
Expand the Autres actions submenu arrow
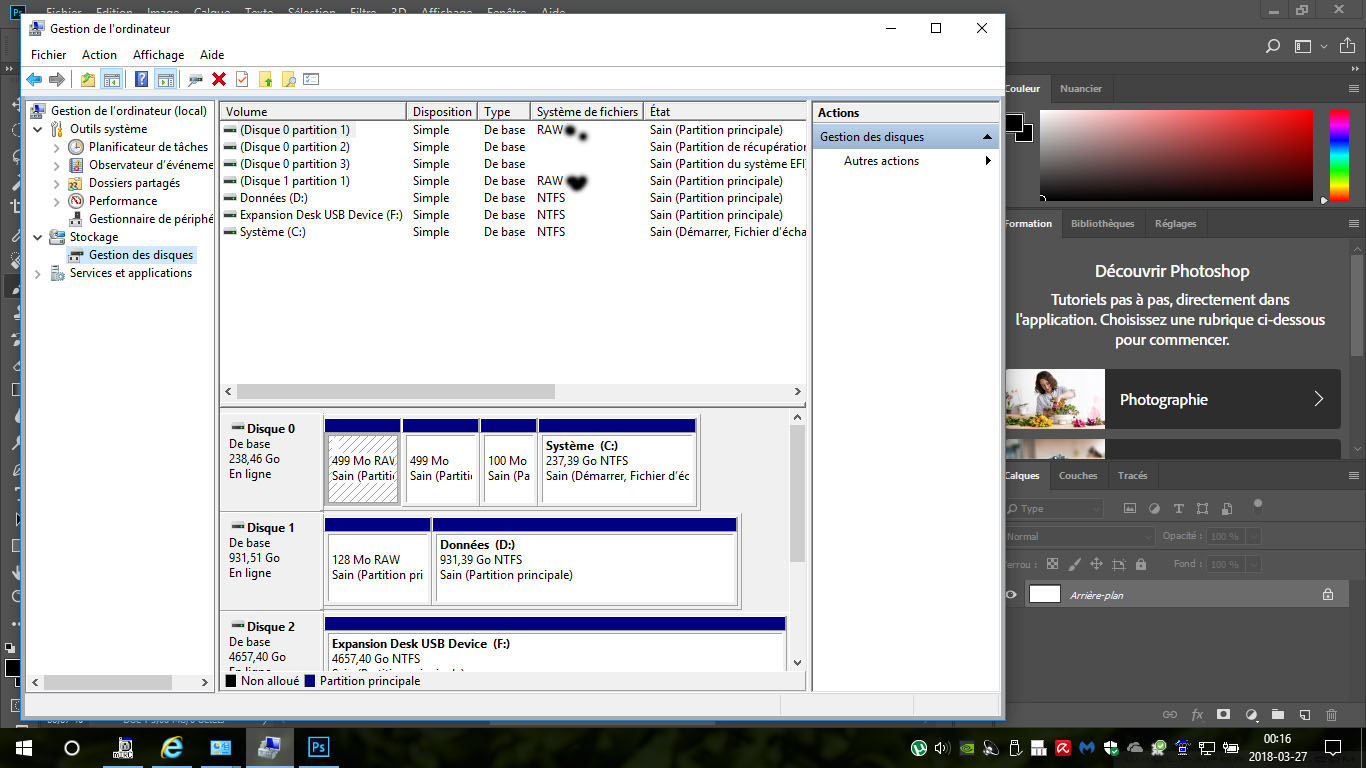coord(988,161)
